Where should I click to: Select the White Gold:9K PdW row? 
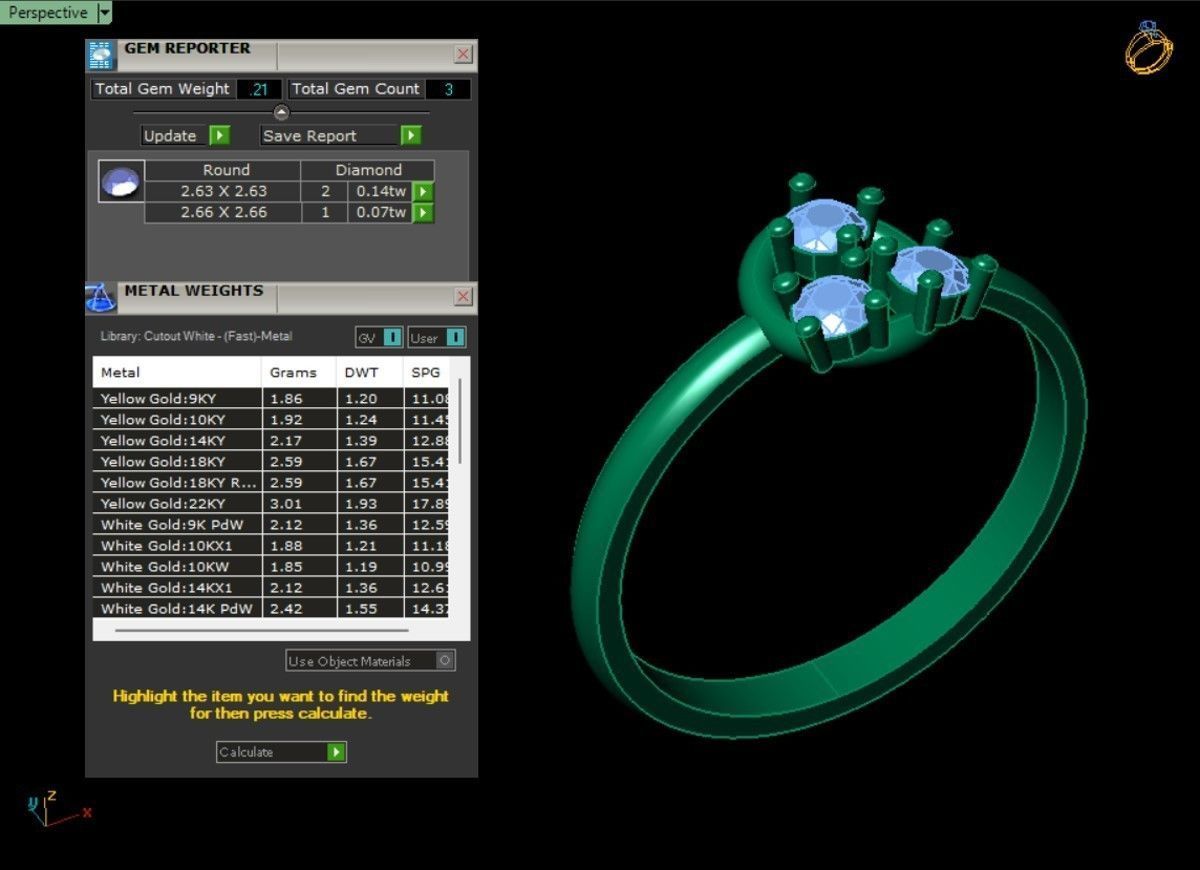coord(271,524)
